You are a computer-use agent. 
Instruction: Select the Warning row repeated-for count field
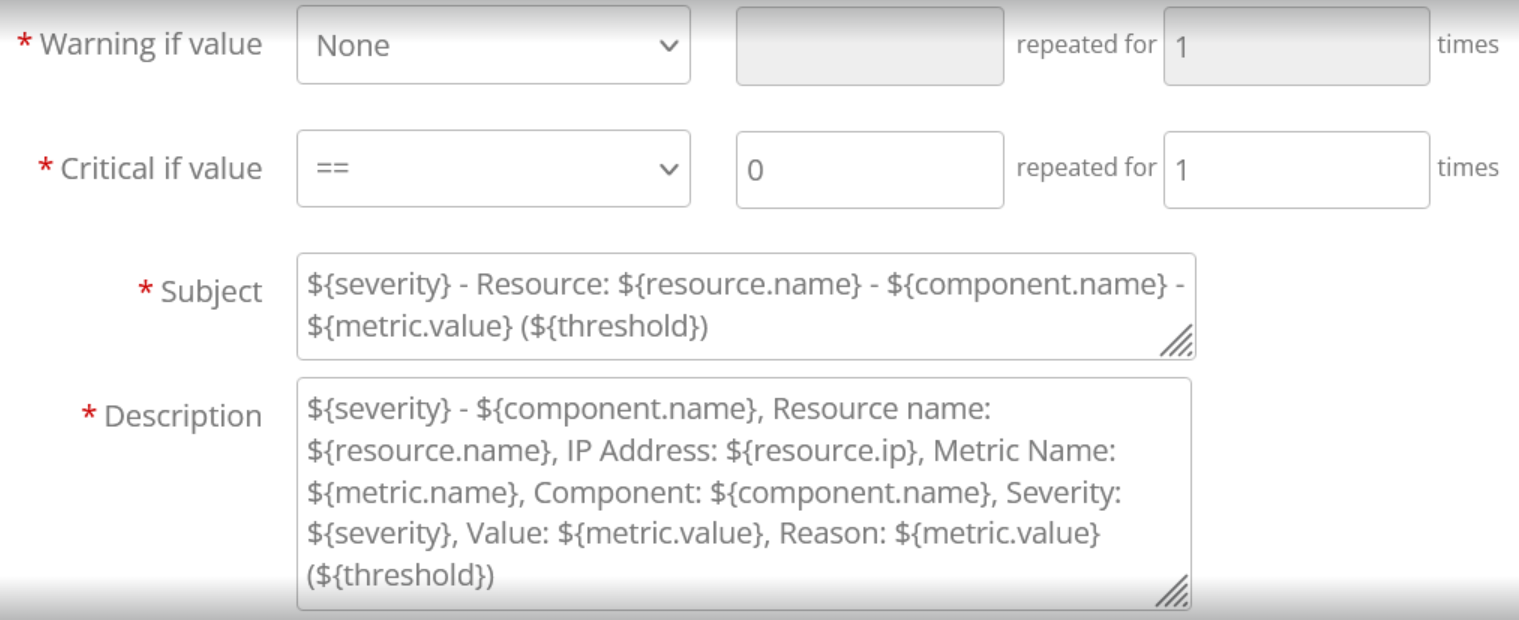(x=1297, y=46)
